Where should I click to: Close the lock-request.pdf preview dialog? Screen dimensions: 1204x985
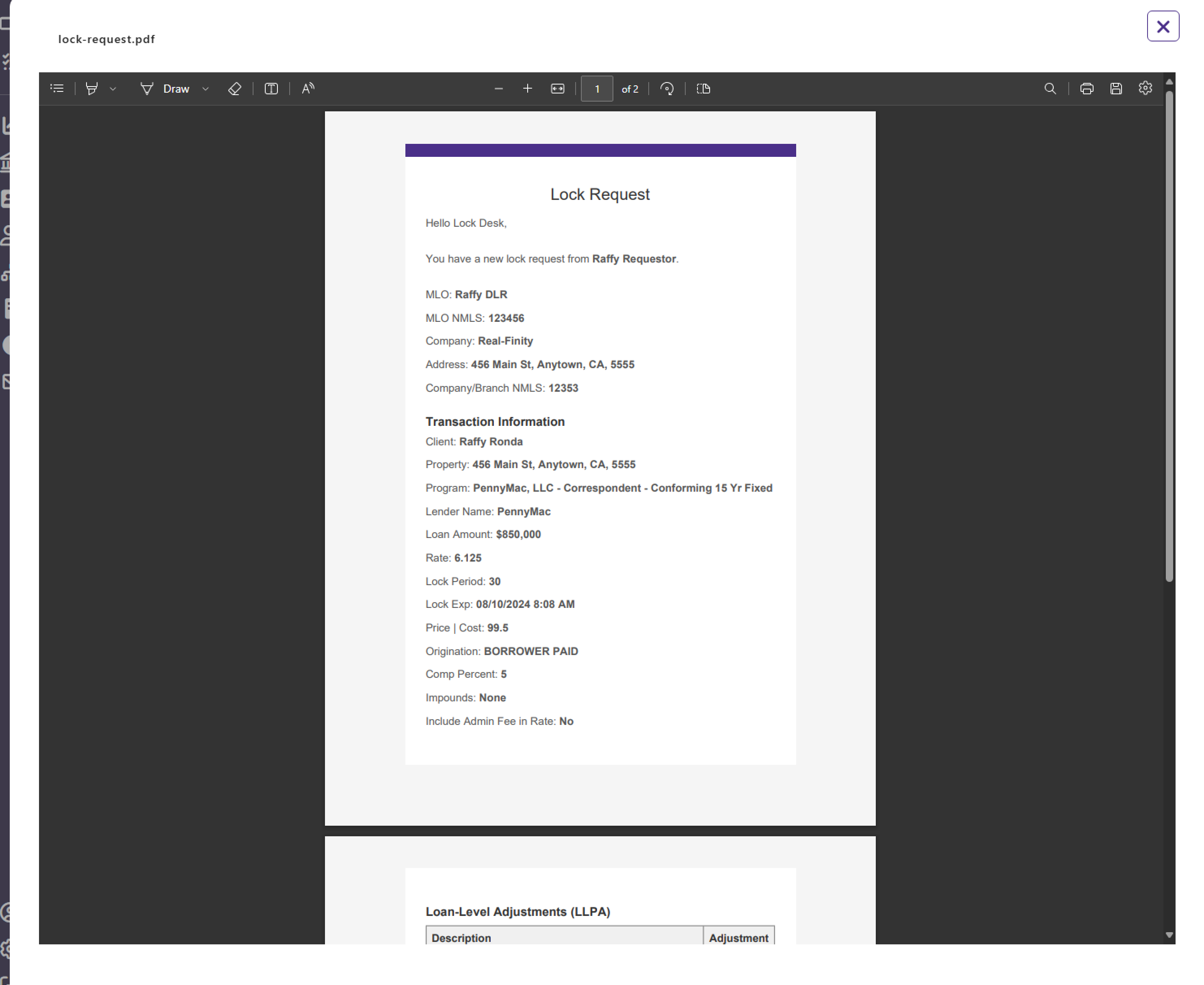point(1163,26)
